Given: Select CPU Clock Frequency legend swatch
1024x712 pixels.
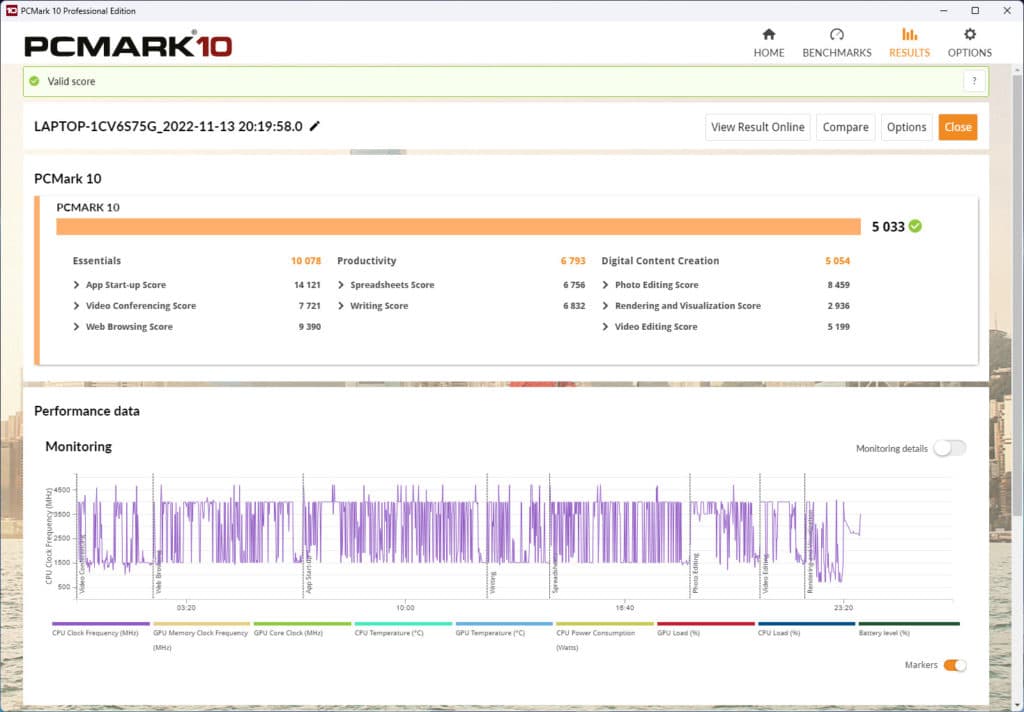Looking at the screenshot, I should 101,624.
